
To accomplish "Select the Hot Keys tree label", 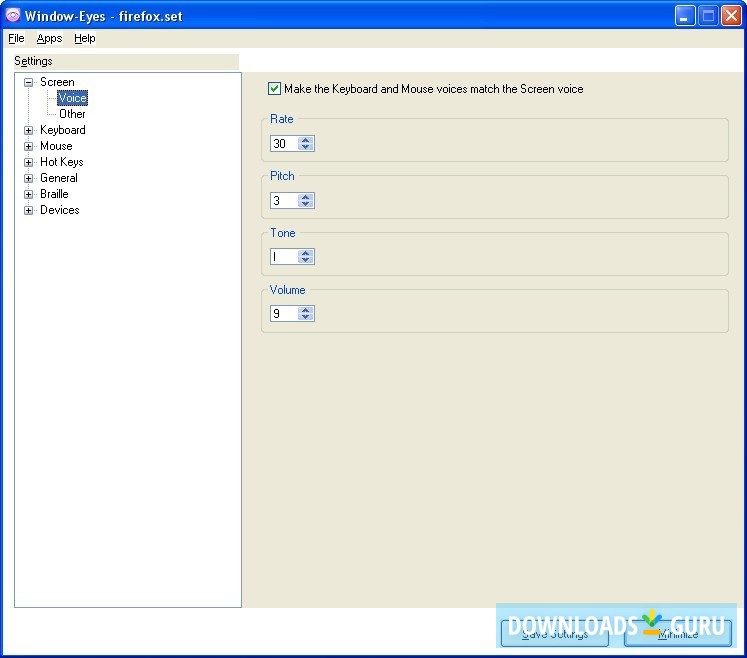I will point(62,162).
